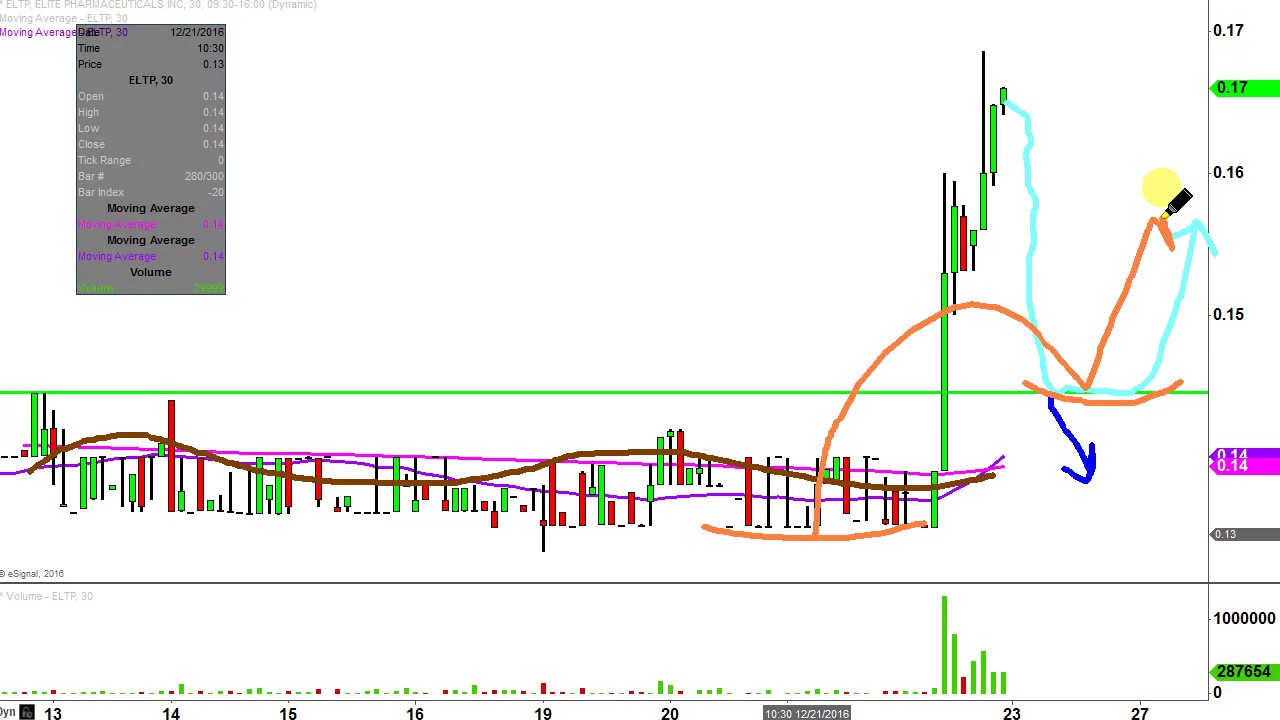
Task: Select the 'Bar #' row showing 280/300
Action: 151,176
